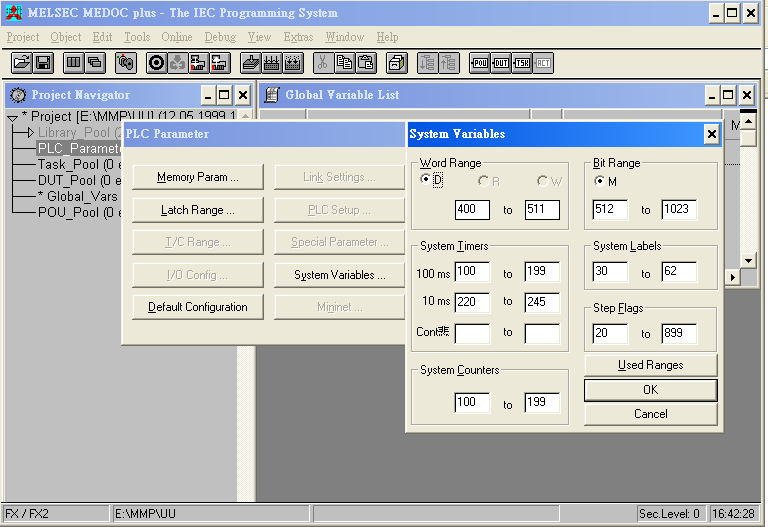Close the System Variables dialog
This screenshot has height=527, width=768.
(x=712, y=134)
